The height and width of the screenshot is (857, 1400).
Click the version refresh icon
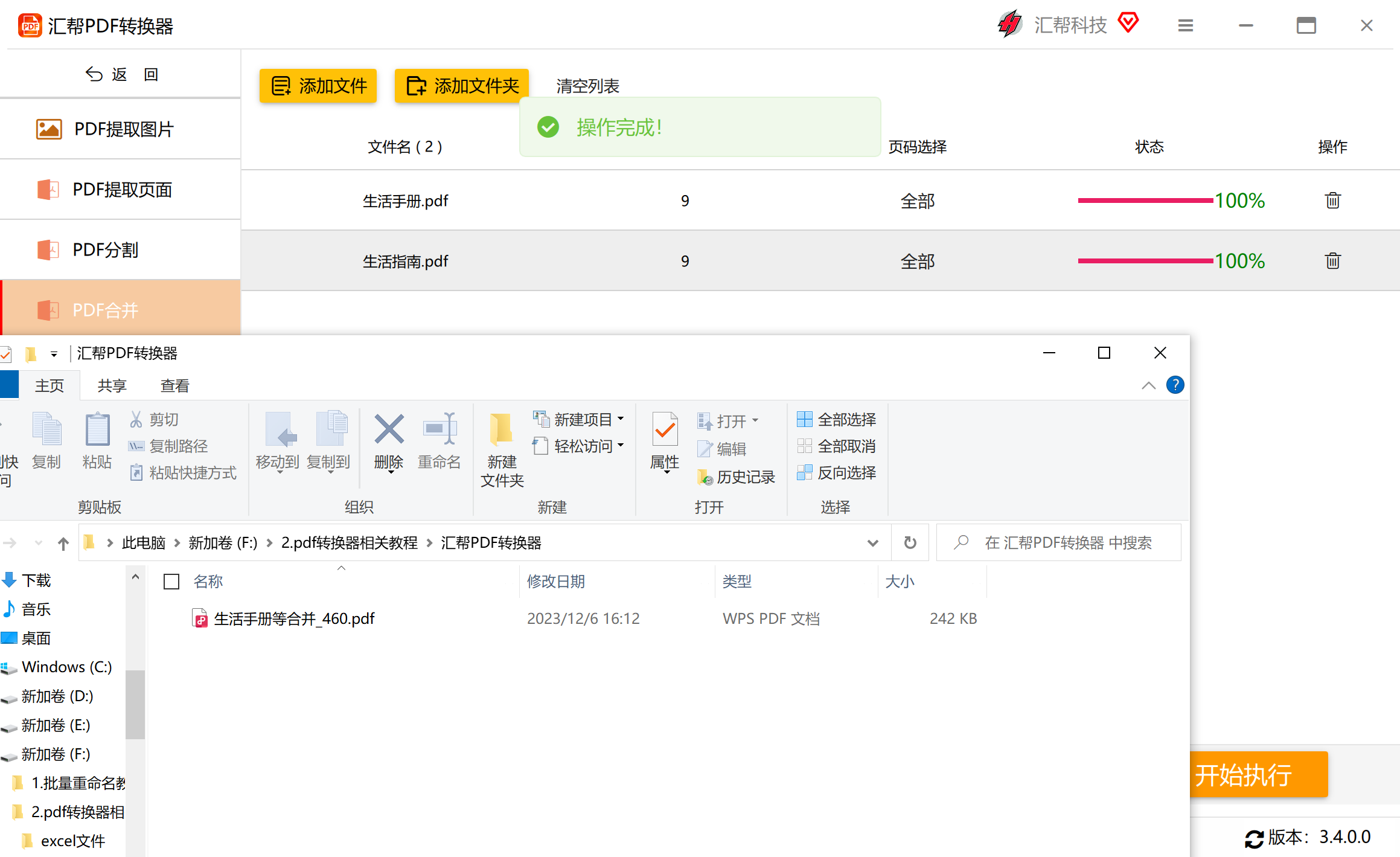click(1254, 838)
